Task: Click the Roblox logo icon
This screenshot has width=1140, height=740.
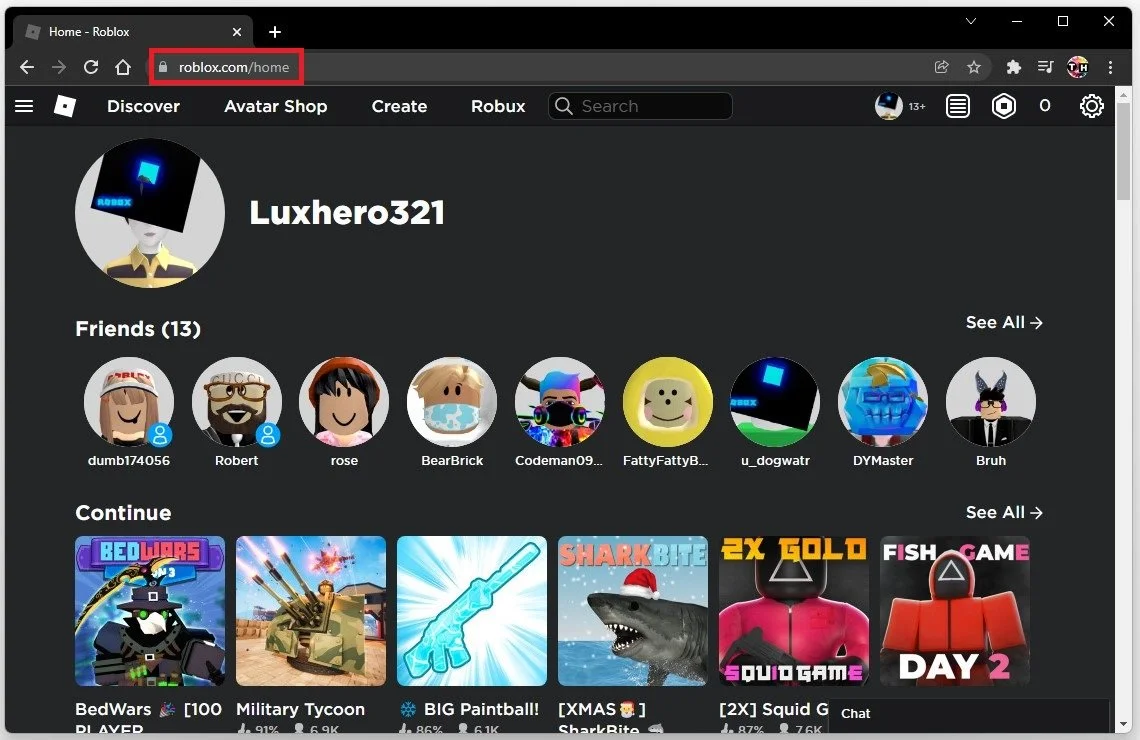Action: click(65, 106)
